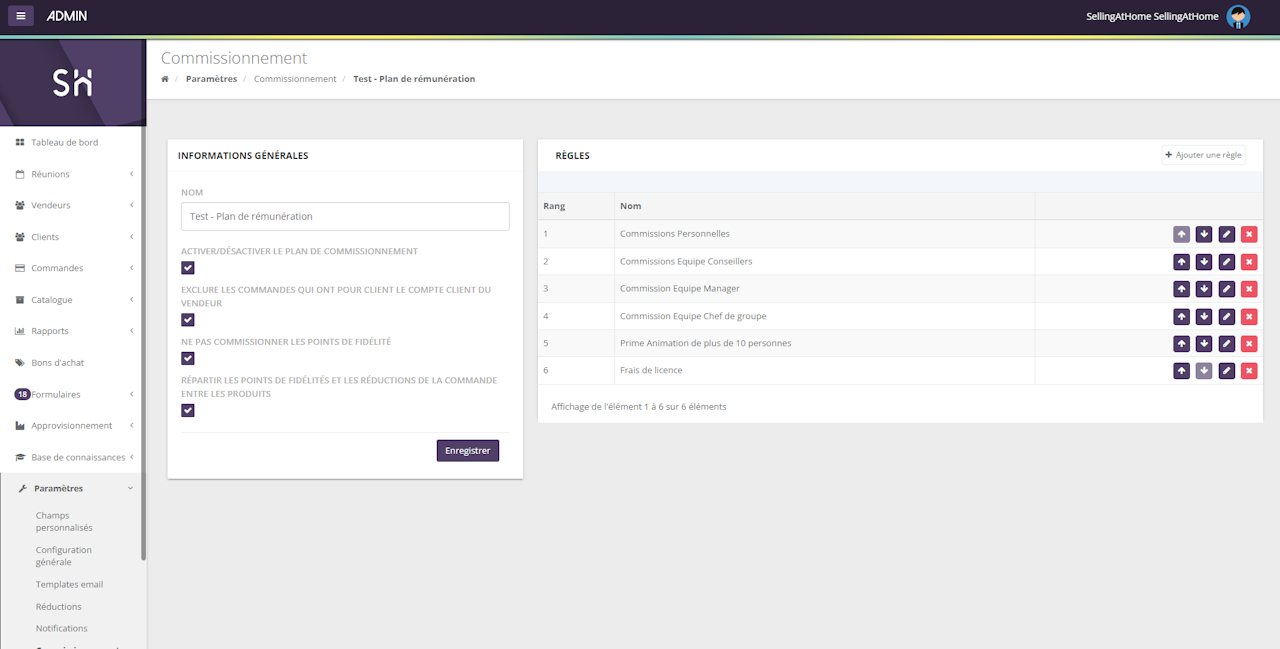Move Prime Animation rule down
Image resolution: width=1280 pixels, height=649 pixels.
pyautogui.click(x=1204, y=343)
